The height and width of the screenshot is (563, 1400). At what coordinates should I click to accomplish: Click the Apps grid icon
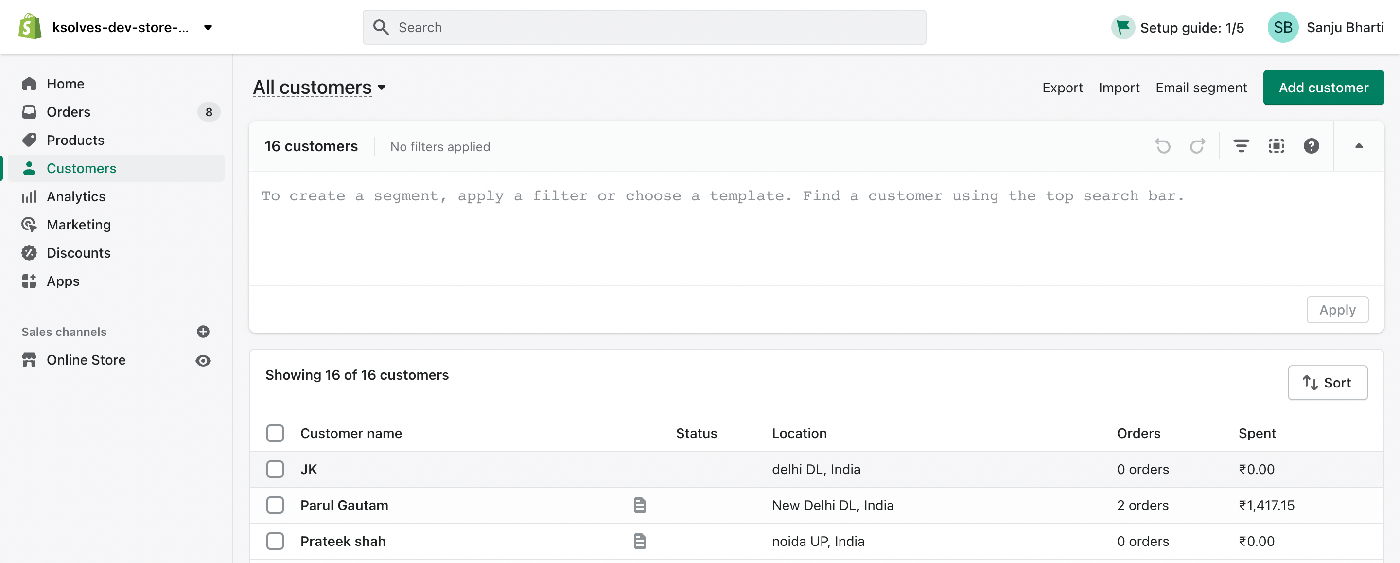tap(29, 281)
